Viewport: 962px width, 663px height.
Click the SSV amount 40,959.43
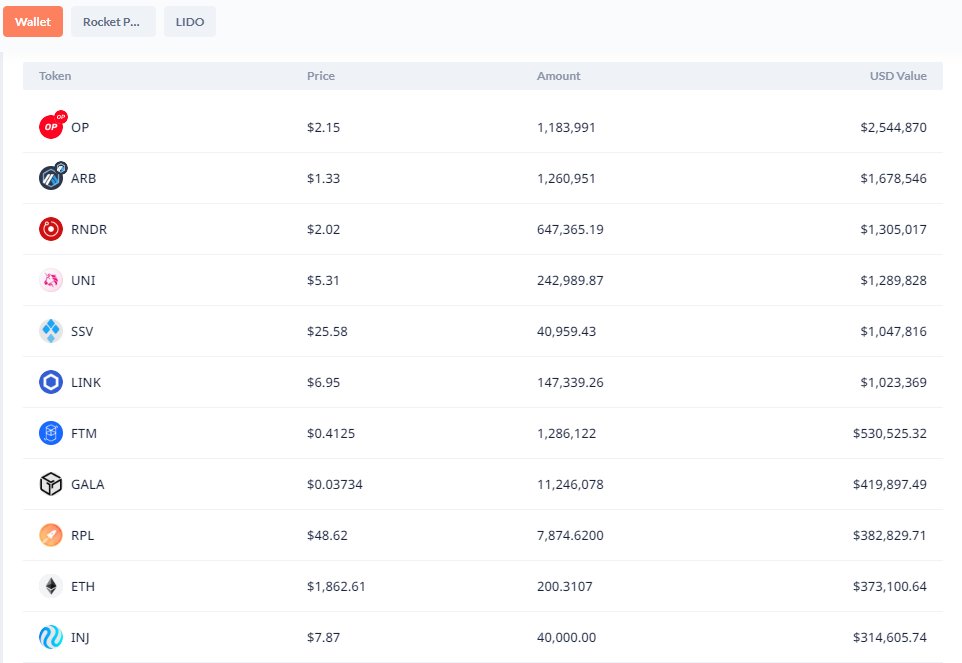tap(566, 331)
